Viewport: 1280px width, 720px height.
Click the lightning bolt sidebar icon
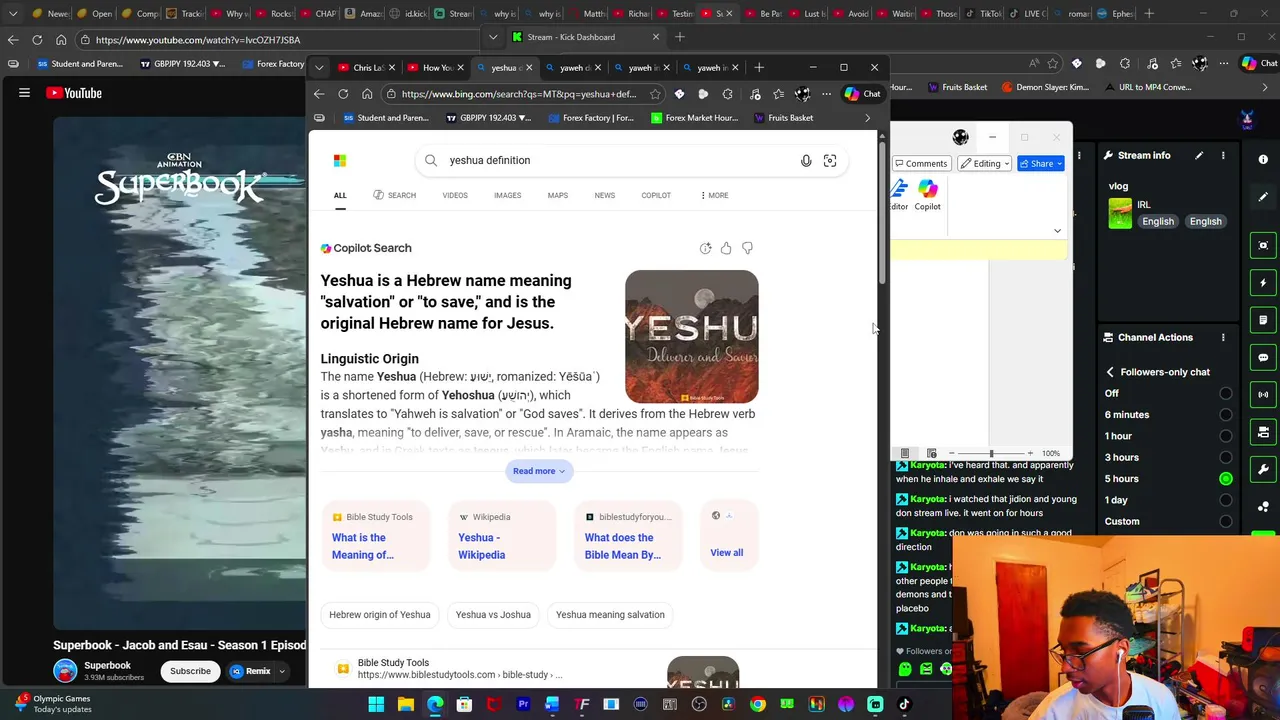pyautogui.click(x=1263, y=283)
